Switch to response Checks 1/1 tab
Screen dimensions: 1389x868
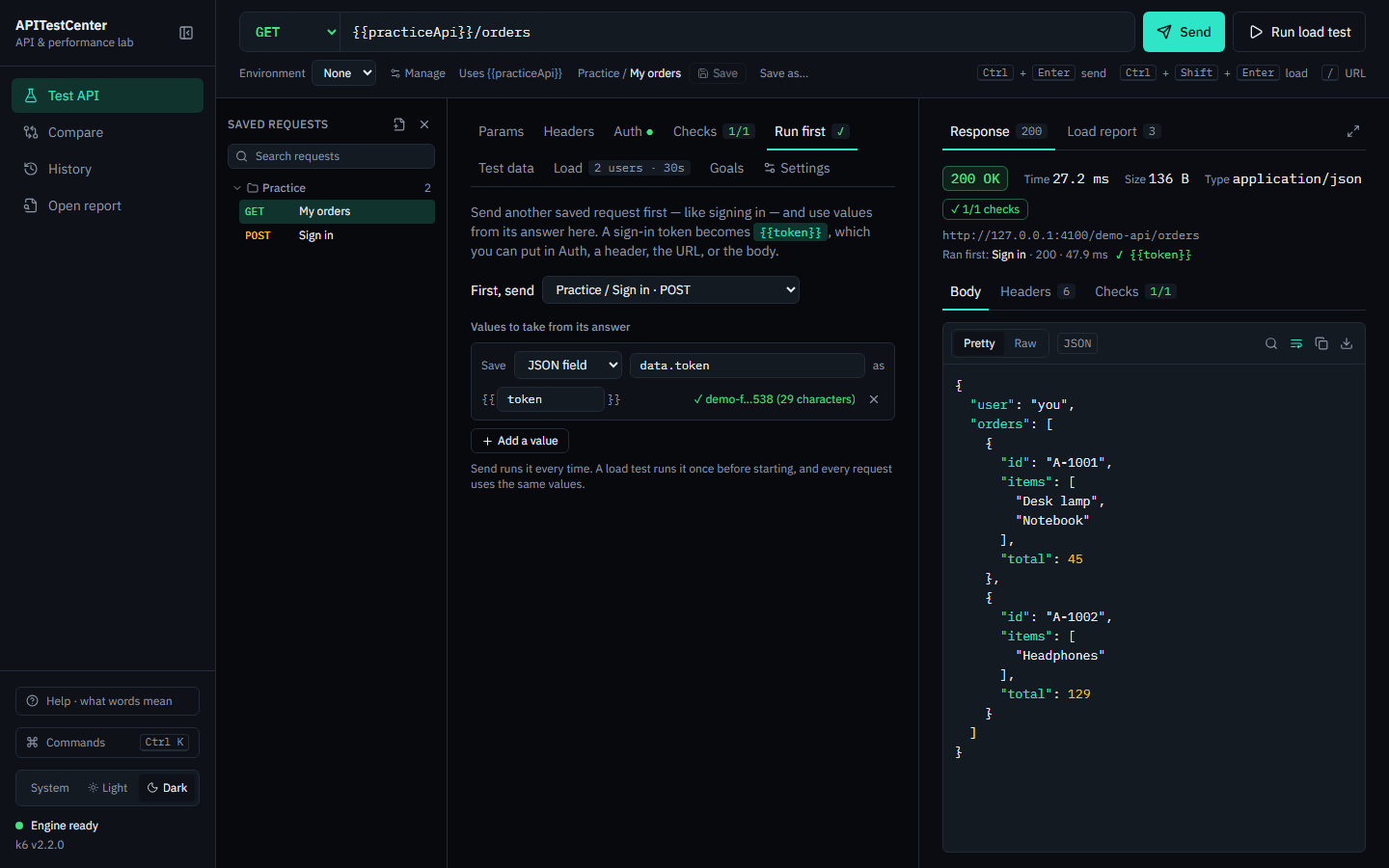pyautogui.click(x=1134, y=291)
